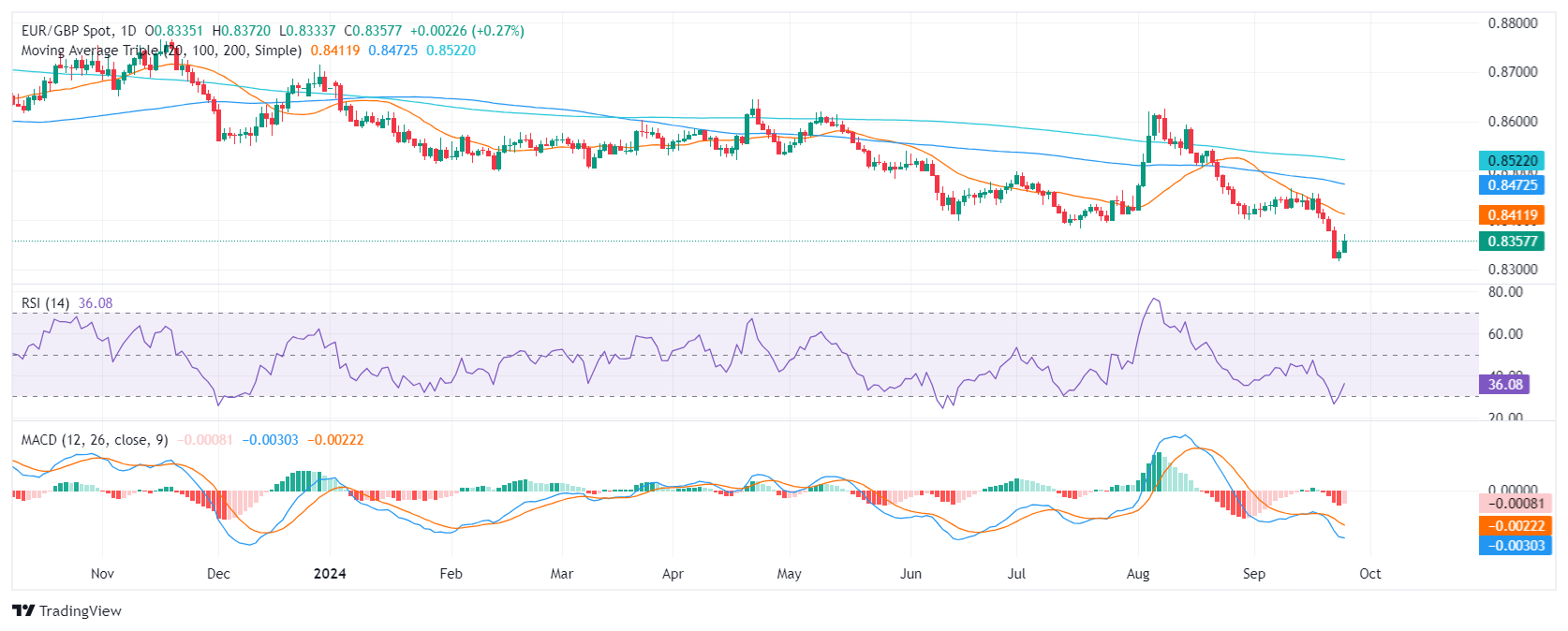Click the TradingView logo icon
The image size is (1568, 631).
[23, 610]
